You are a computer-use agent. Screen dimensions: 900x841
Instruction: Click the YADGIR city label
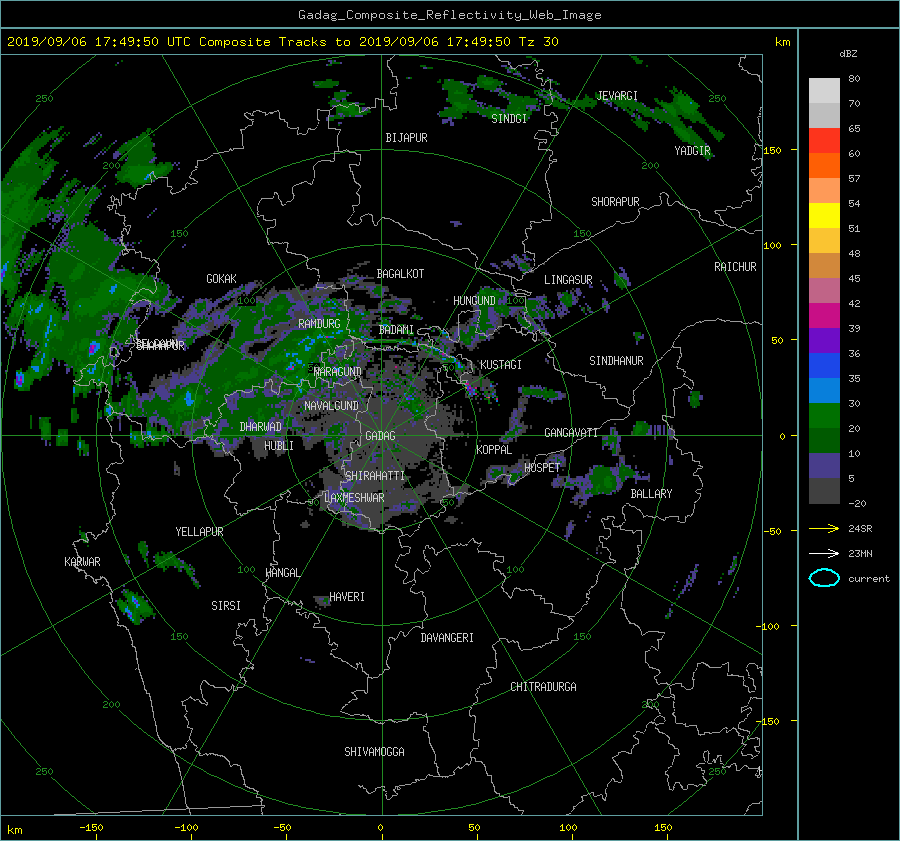point(692,150)
